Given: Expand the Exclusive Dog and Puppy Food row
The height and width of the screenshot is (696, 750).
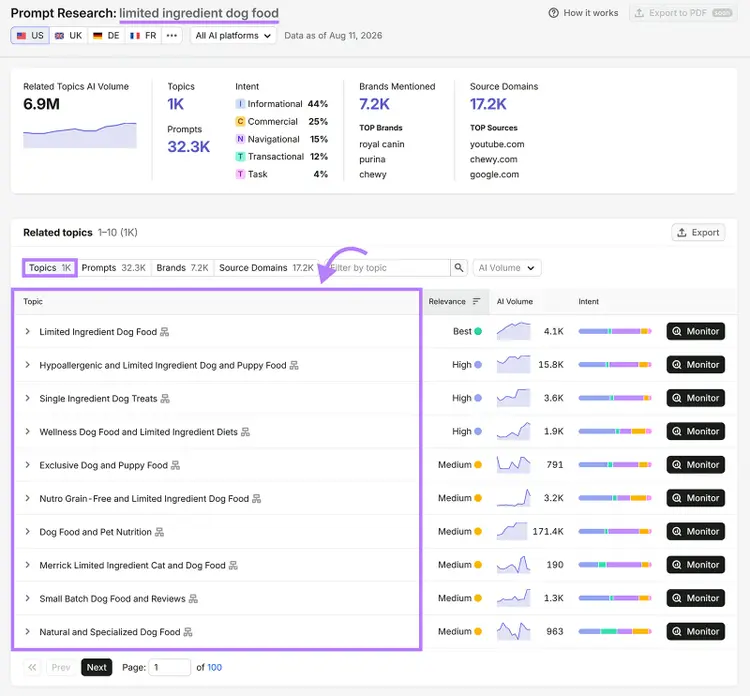Looking at the screenshot, I should tap(27, 465).
